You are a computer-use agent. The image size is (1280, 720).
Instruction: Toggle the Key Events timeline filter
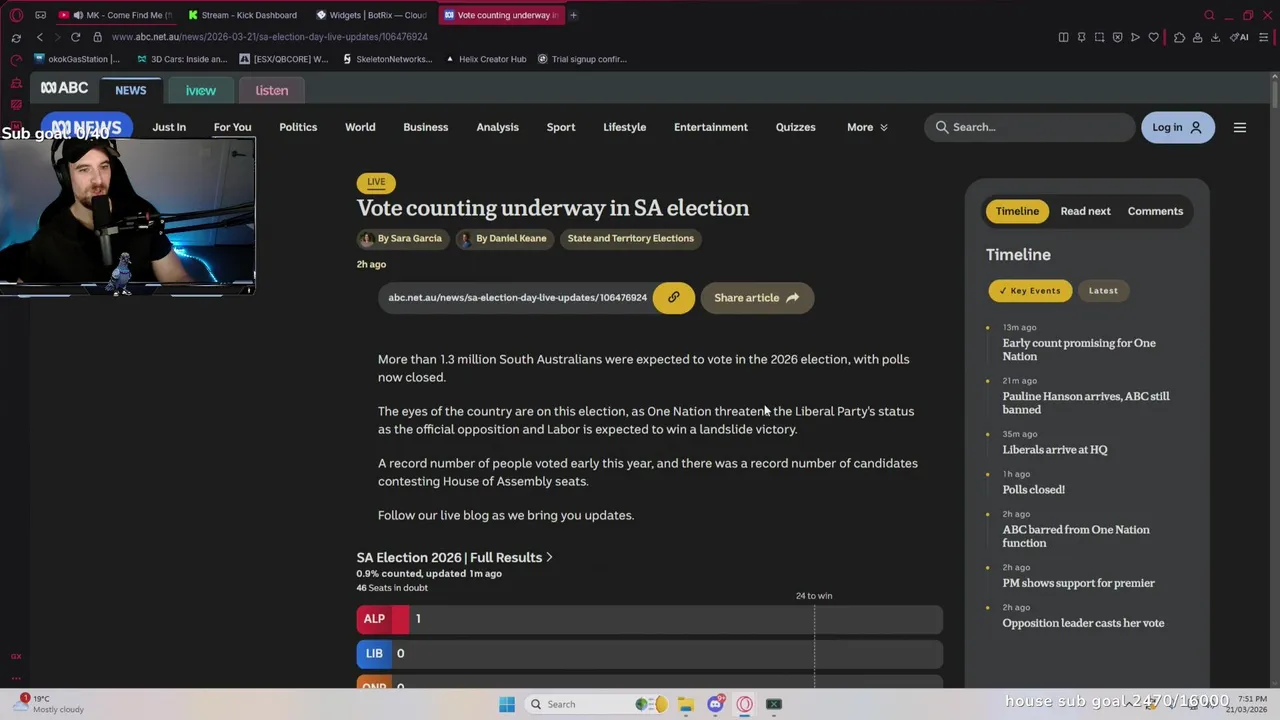point(1030,291)
